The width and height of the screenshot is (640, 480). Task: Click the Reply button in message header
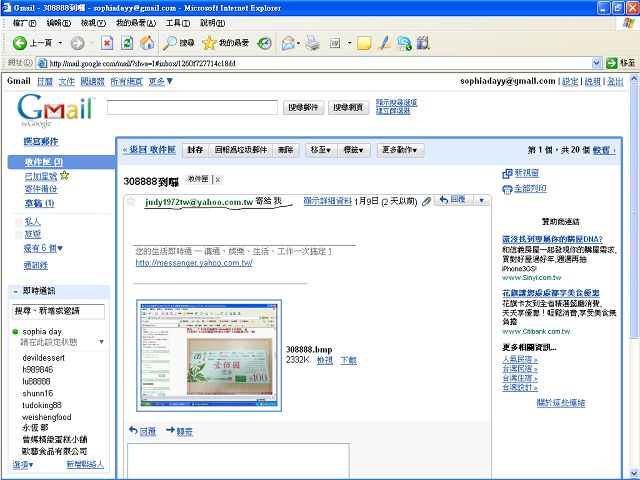453,200
